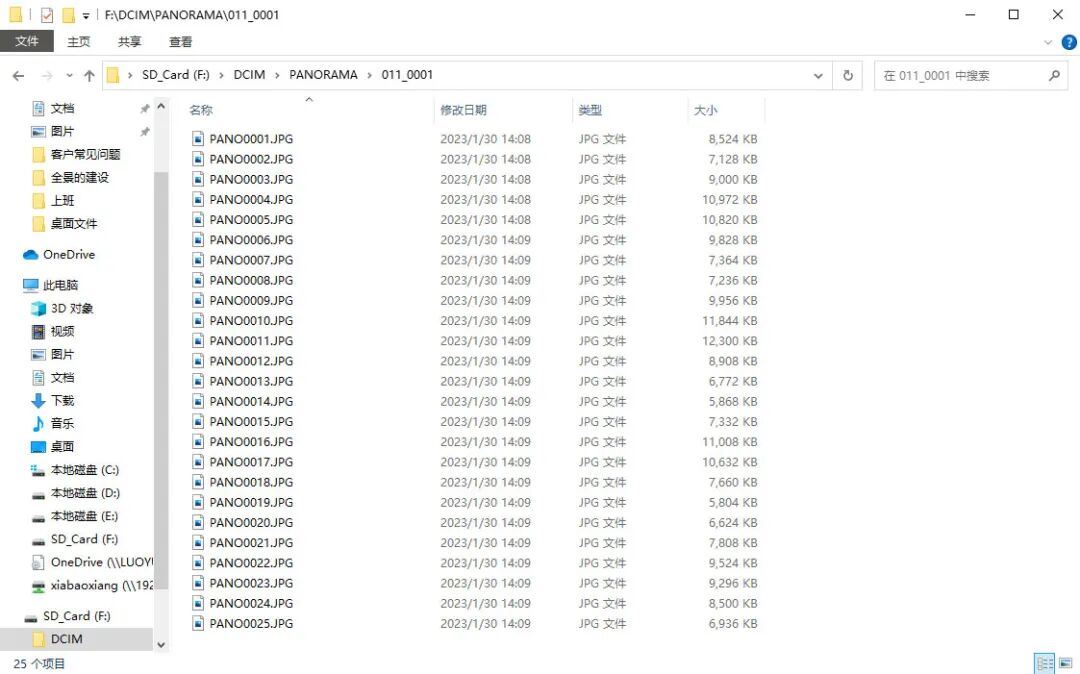The image size is (1080, 674).
Task: Go back with the Back arrow
Action: point(19,76)
